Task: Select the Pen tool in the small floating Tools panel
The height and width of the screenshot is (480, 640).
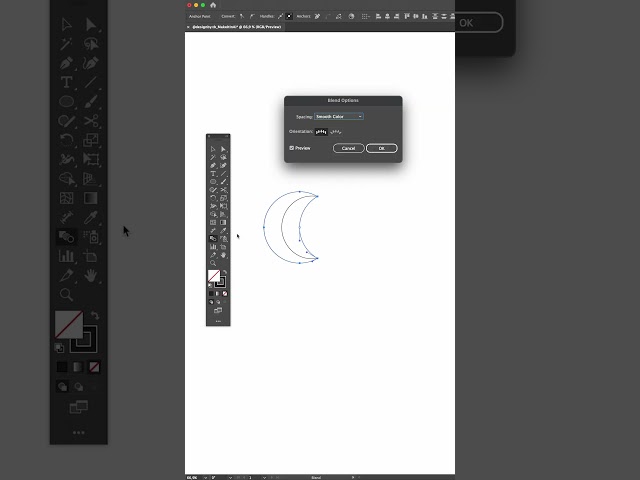Action: pos(213,165)
